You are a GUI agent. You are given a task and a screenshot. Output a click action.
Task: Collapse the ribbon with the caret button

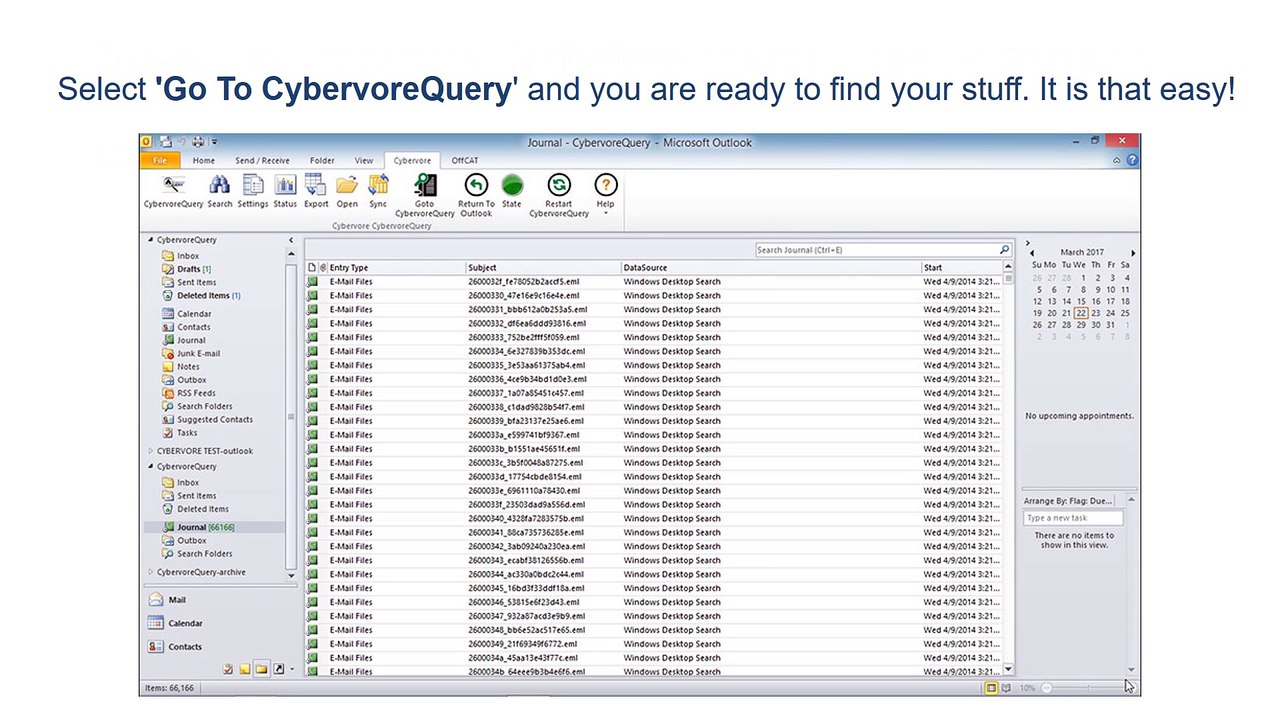tap(1117, 160)
